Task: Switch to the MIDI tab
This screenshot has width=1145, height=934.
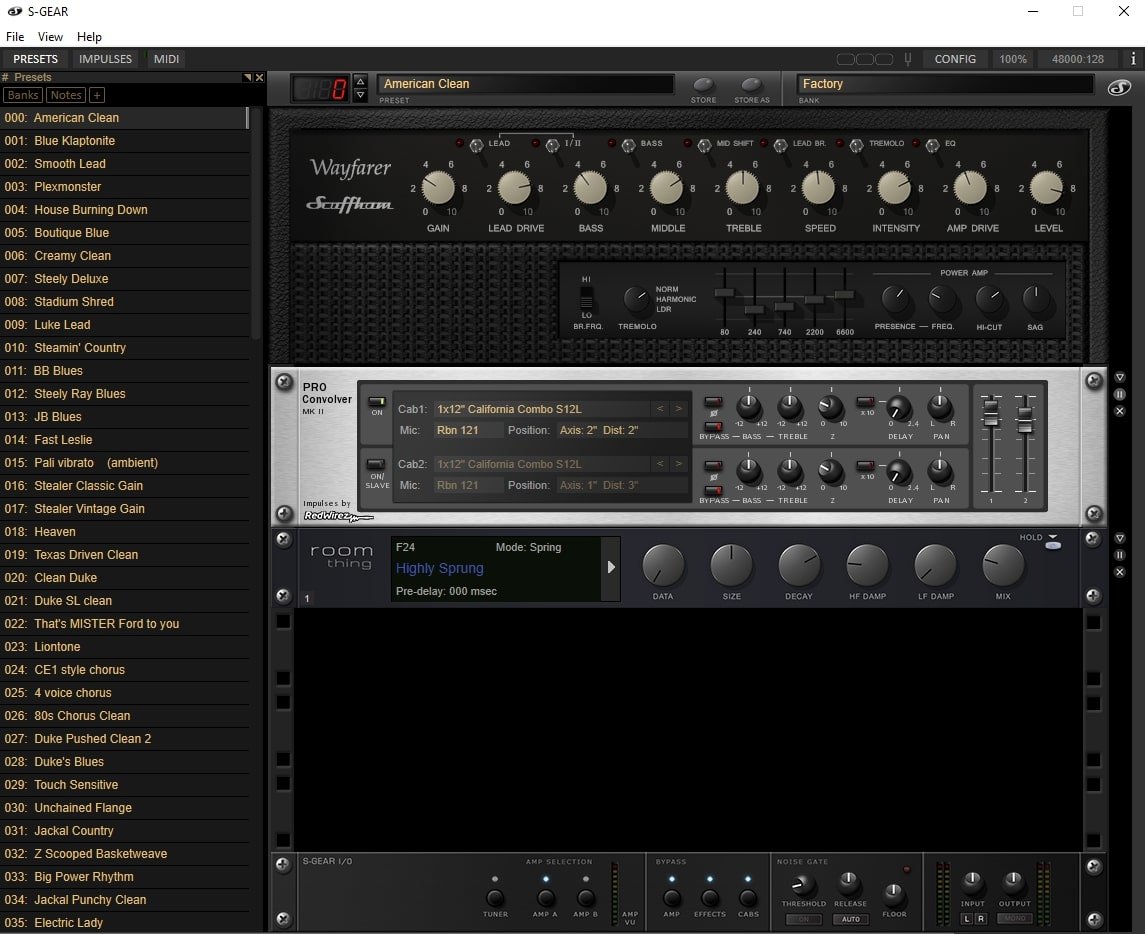Action: (x=166, y=59)
